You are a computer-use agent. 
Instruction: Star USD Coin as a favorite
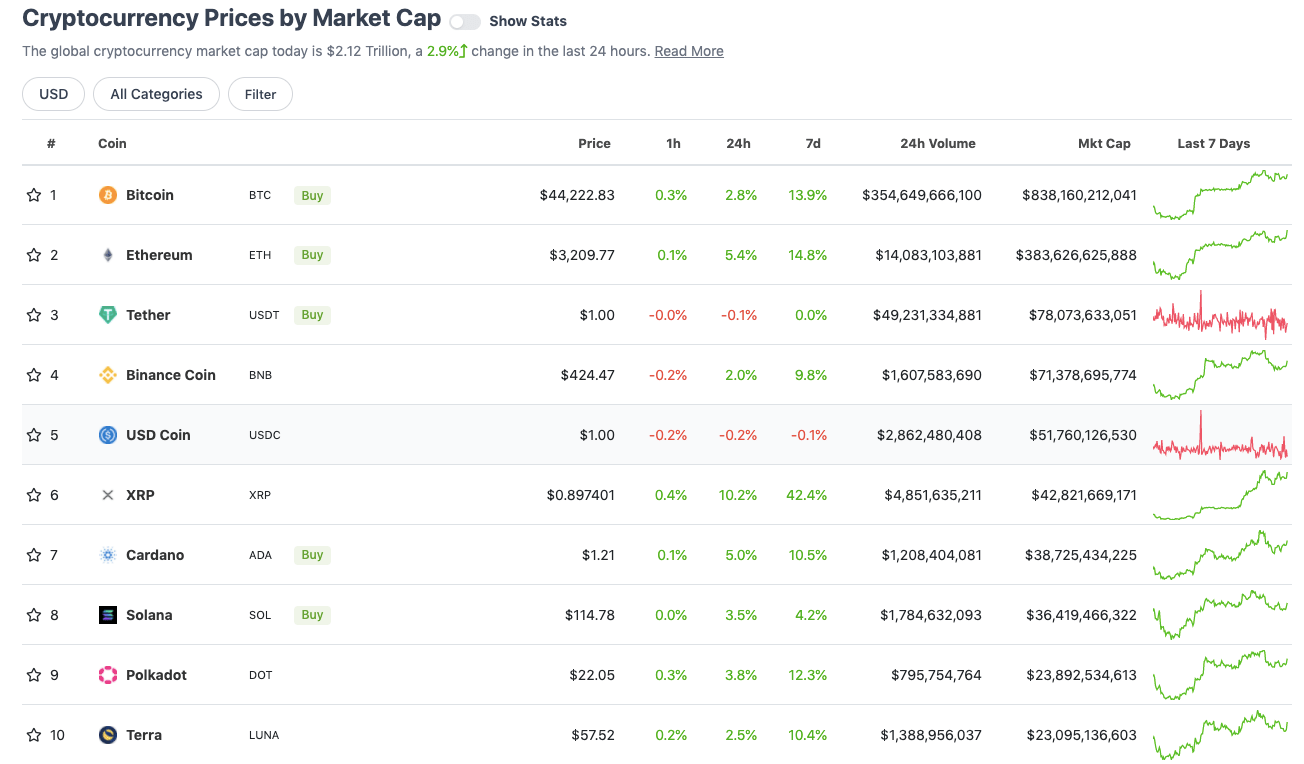click(34, 435)
